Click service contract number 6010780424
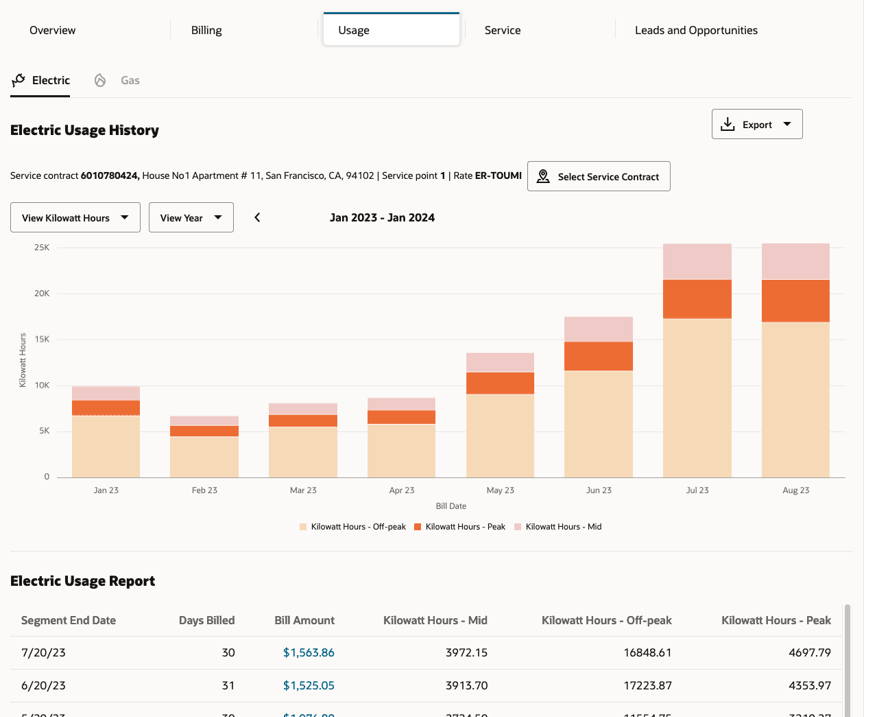The width and height of the screenshot is (871, 717). click(109, 176)
